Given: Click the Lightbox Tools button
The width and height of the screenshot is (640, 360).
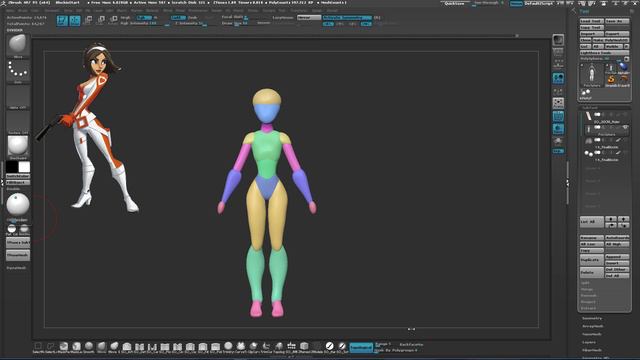Looking at the screenshot, I should coord(604,53).
